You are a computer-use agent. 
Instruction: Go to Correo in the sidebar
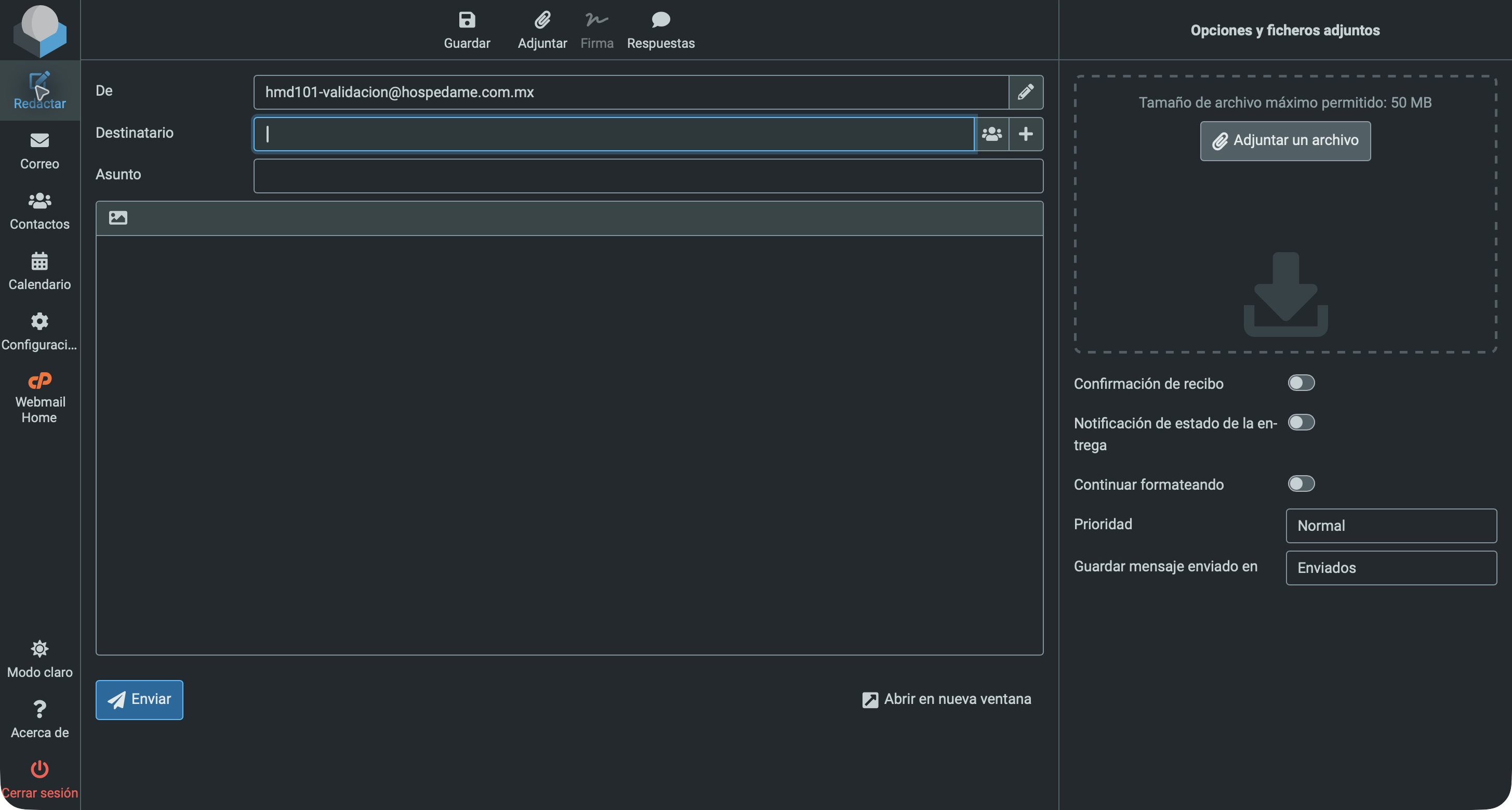pyautogui.click(x=39, y=151)
